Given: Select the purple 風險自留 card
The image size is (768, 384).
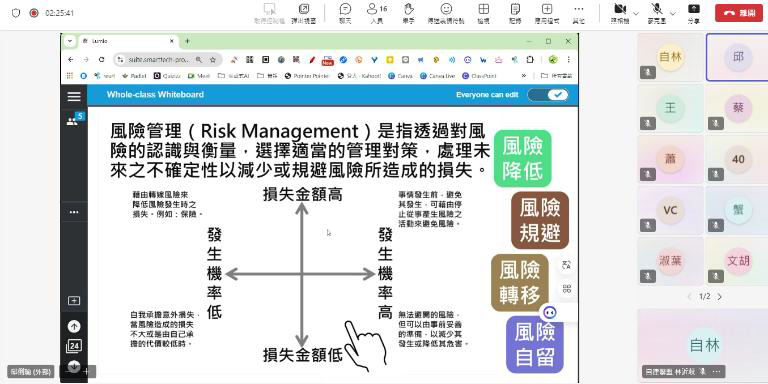Looking at the screenshot, I should point(534,345).
